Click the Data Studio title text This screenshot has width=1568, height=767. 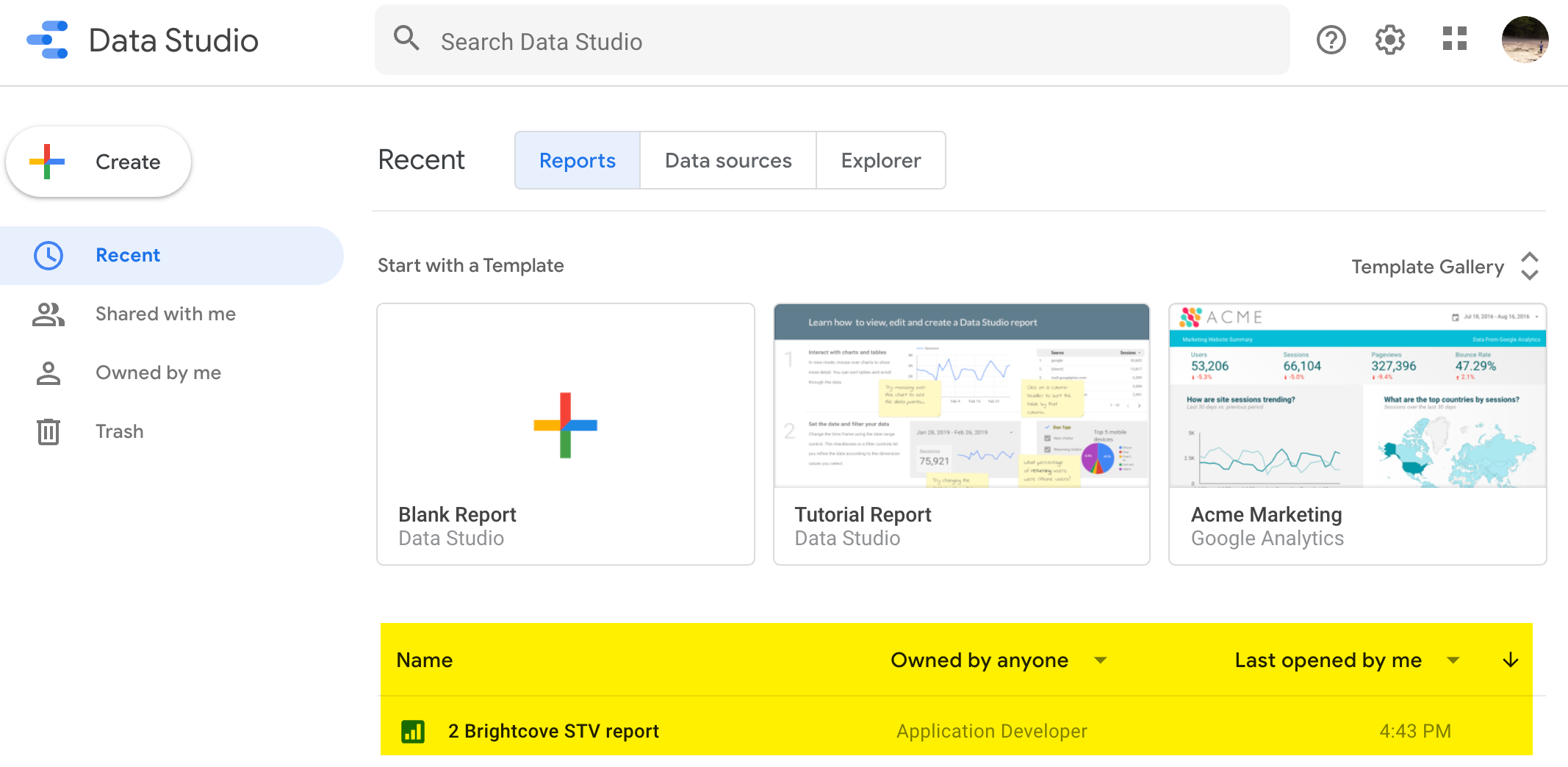pyautogui.click(x=173, y=40)
